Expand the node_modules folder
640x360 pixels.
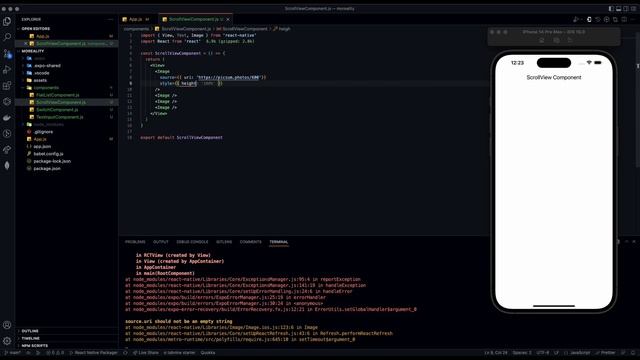point(67,124)
